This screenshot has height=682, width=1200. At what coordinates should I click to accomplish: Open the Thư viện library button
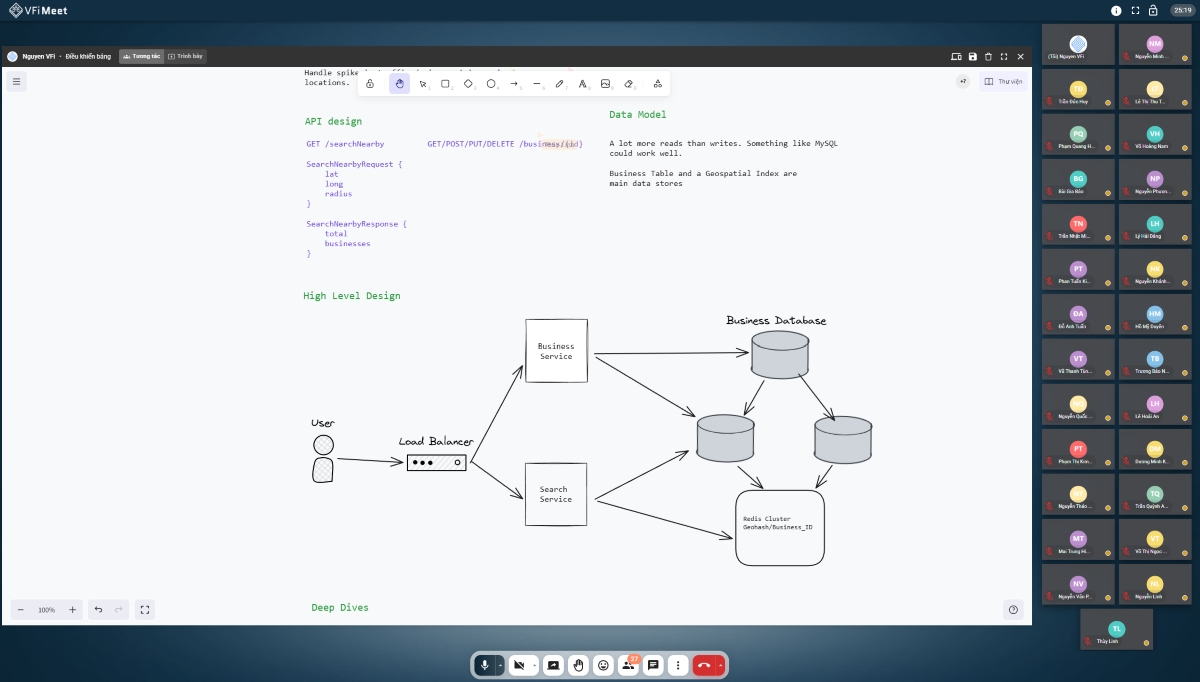point(1003,81)
